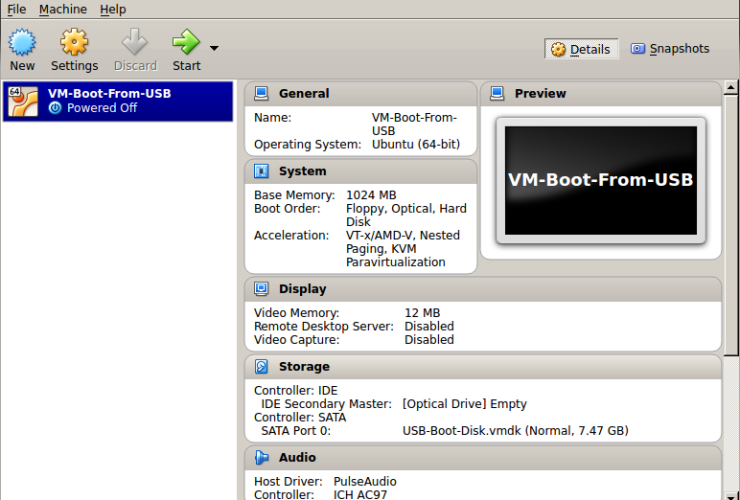The height and width of the screenshot is (500, 740).
Task: Click the System section header title
Action: (302, 172)
